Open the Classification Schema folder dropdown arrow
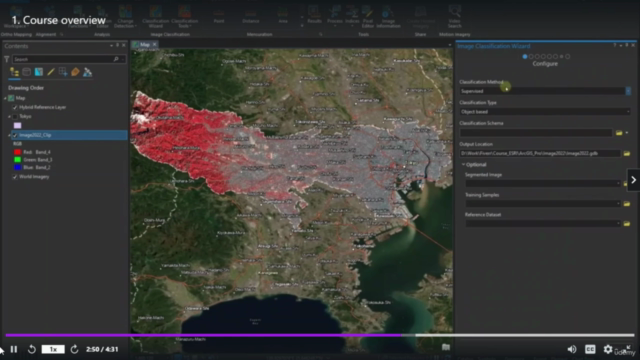The width and height of the screenshot is (640, 360). 627,133
